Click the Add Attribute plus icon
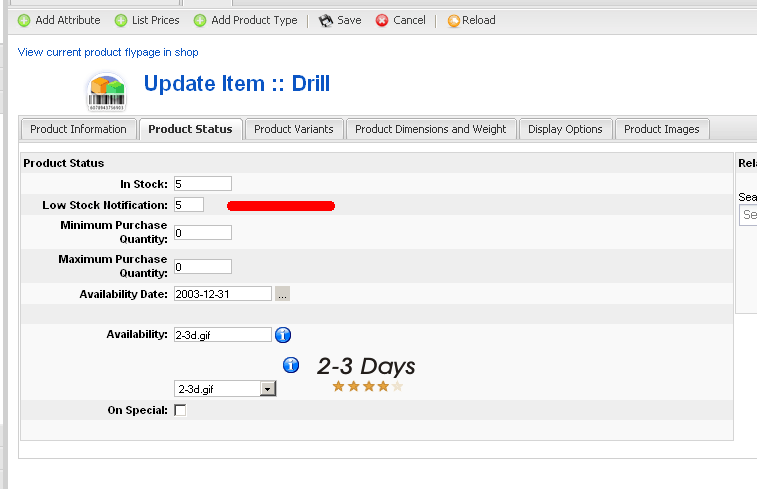The width and height of the screenshot is (757, 489). click(24, 20)
